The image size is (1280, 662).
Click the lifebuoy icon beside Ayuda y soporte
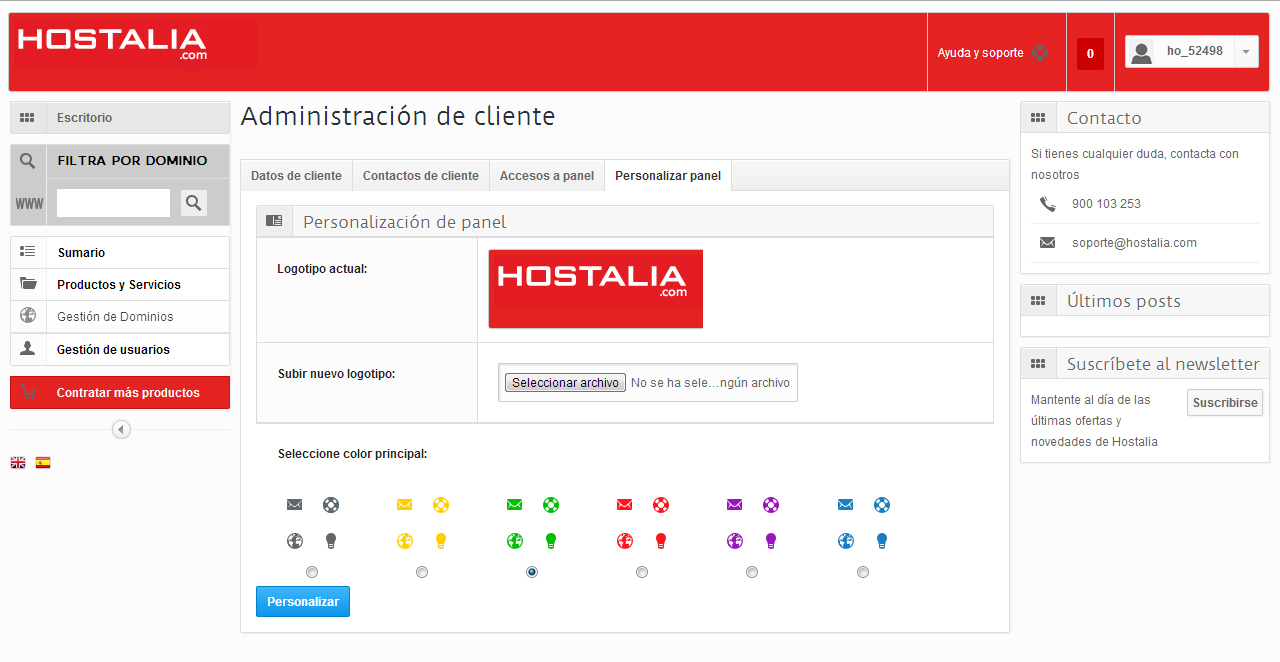point(1040,53)
